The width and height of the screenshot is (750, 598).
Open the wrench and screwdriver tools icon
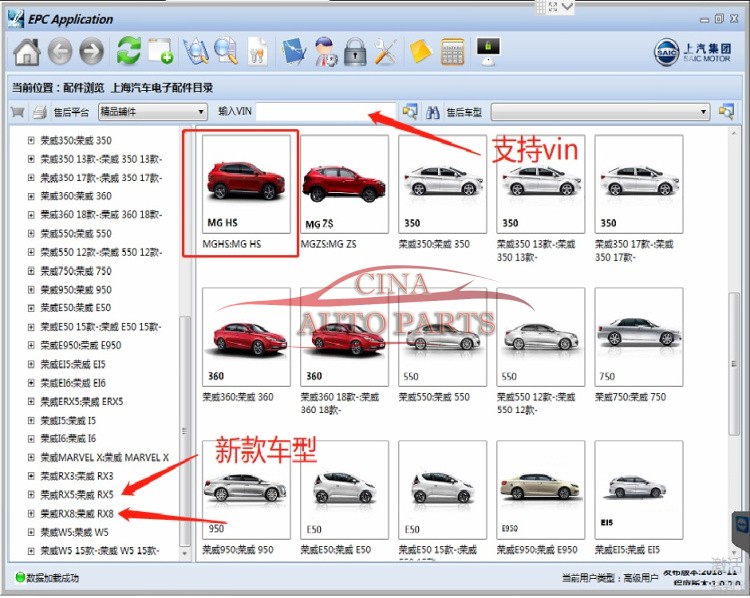(387, 51)
